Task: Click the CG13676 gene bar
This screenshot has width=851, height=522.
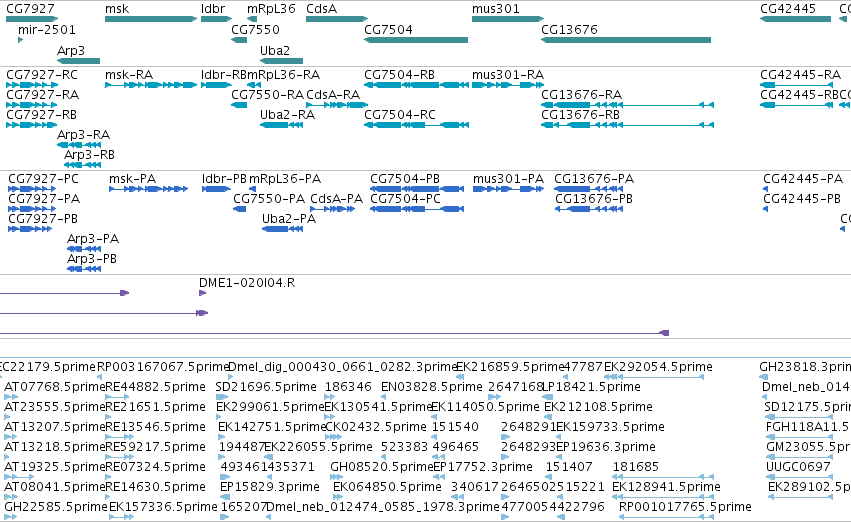Action: click(x=626, y=40)
